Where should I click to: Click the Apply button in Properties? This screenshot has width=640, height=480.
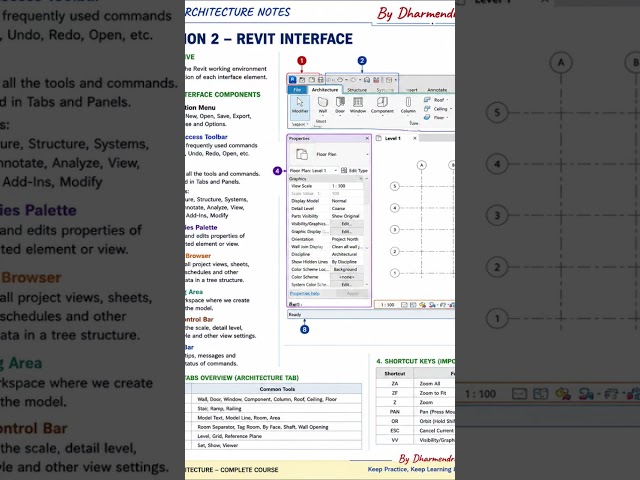pyautogui.click(x=352, y=293)
